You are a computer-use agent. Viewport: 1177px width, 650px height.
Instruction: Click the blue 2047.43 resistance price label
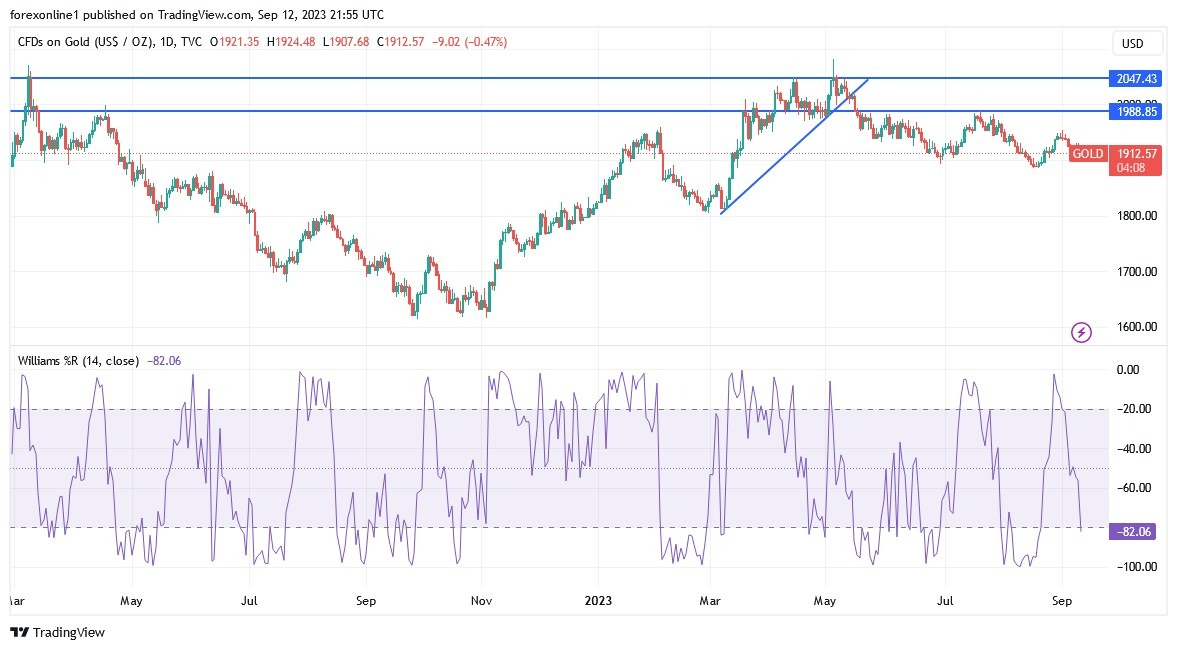(1134, 77)
